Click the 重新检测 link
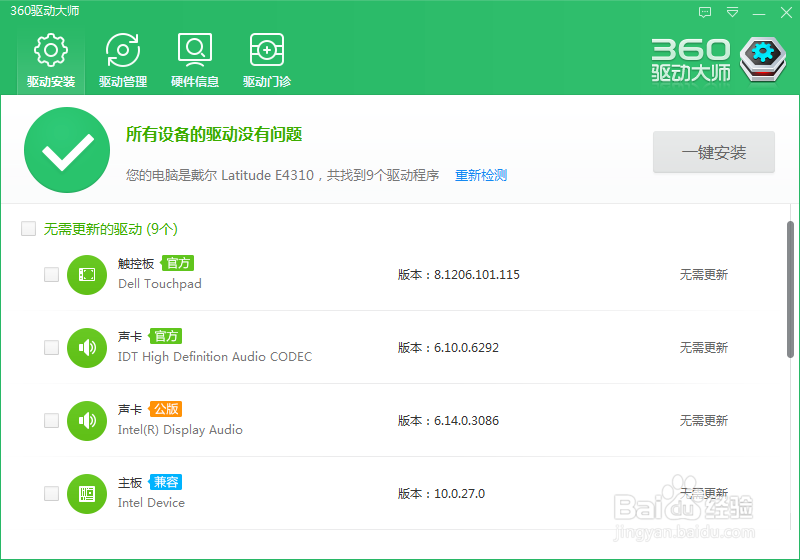The height and width of the screenshot is (560, 800). pos(481,175)
